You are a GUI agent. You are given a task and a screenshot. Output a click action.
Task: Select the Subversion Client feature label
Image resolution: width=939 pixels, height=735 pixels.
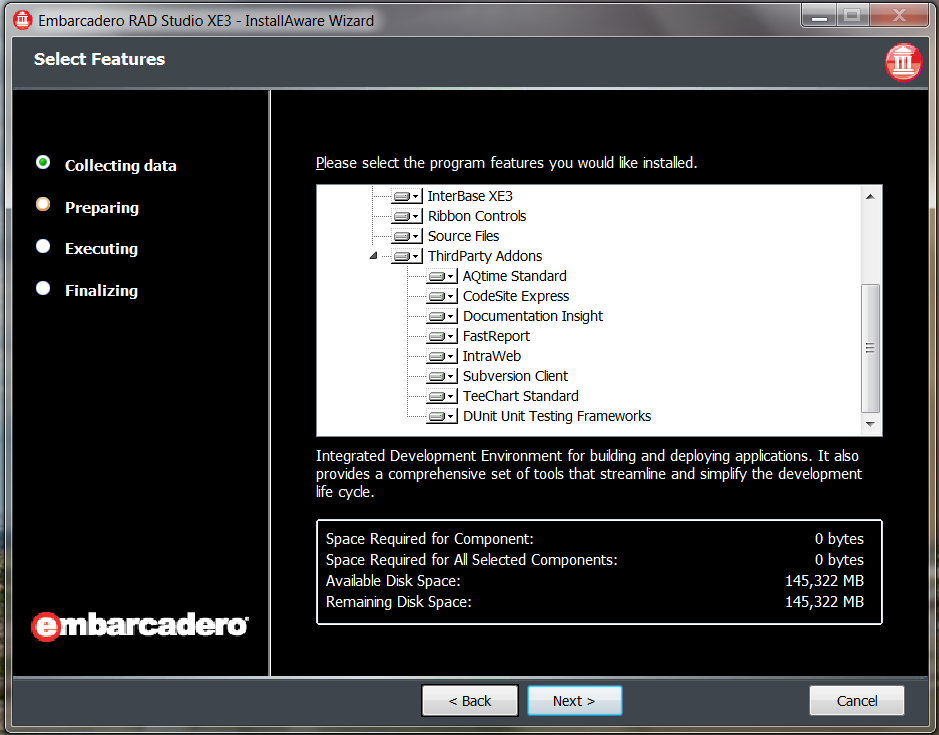click(x=515, y=376)
